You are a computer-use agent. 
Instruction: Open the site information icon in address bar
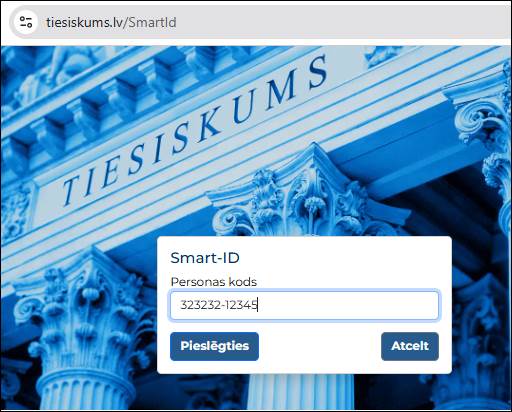[x=25, y=22]
